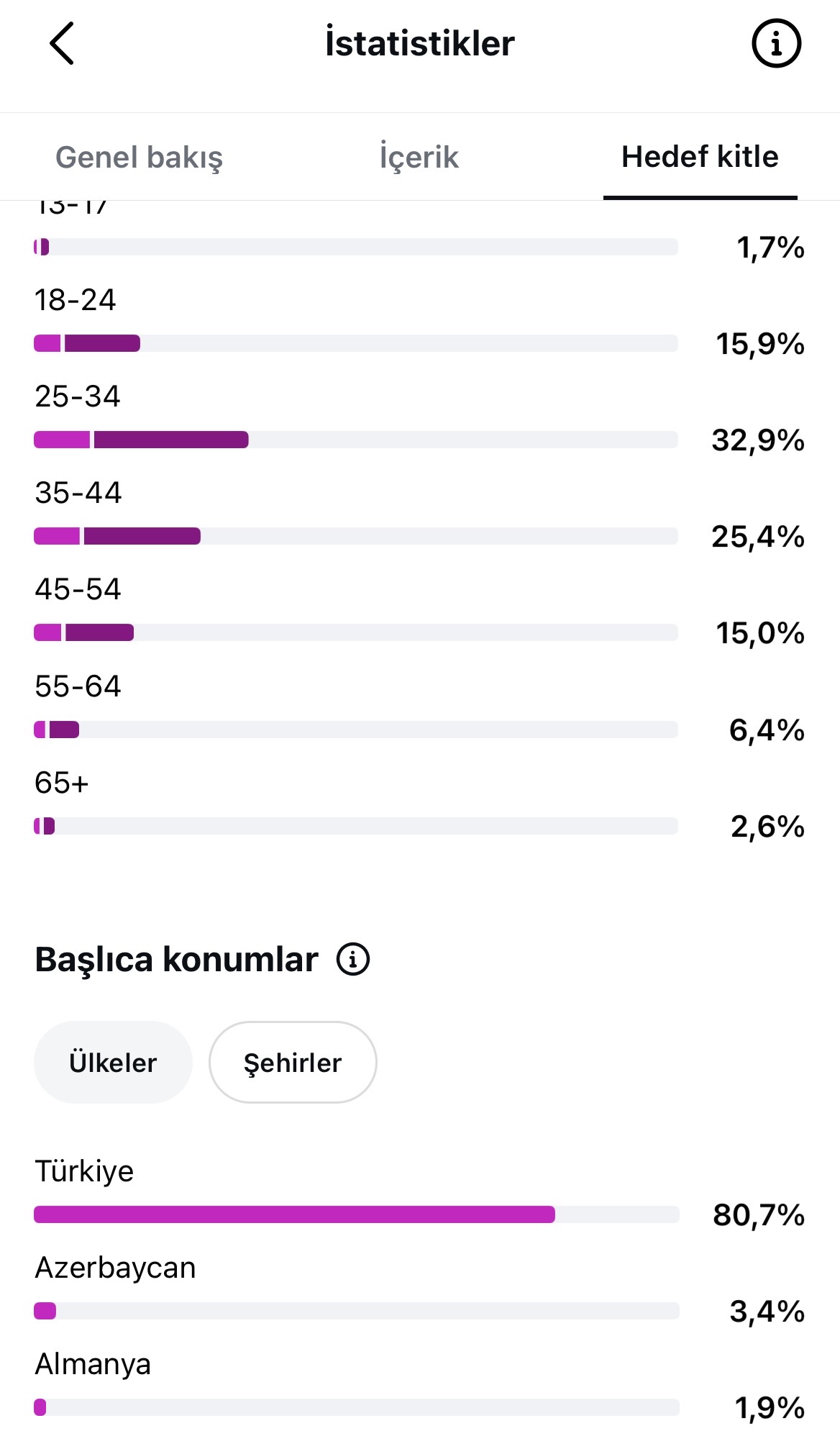Switch to the Genel bakış tab
Viewport: 840px width, 1436px height.
point(140,157)
